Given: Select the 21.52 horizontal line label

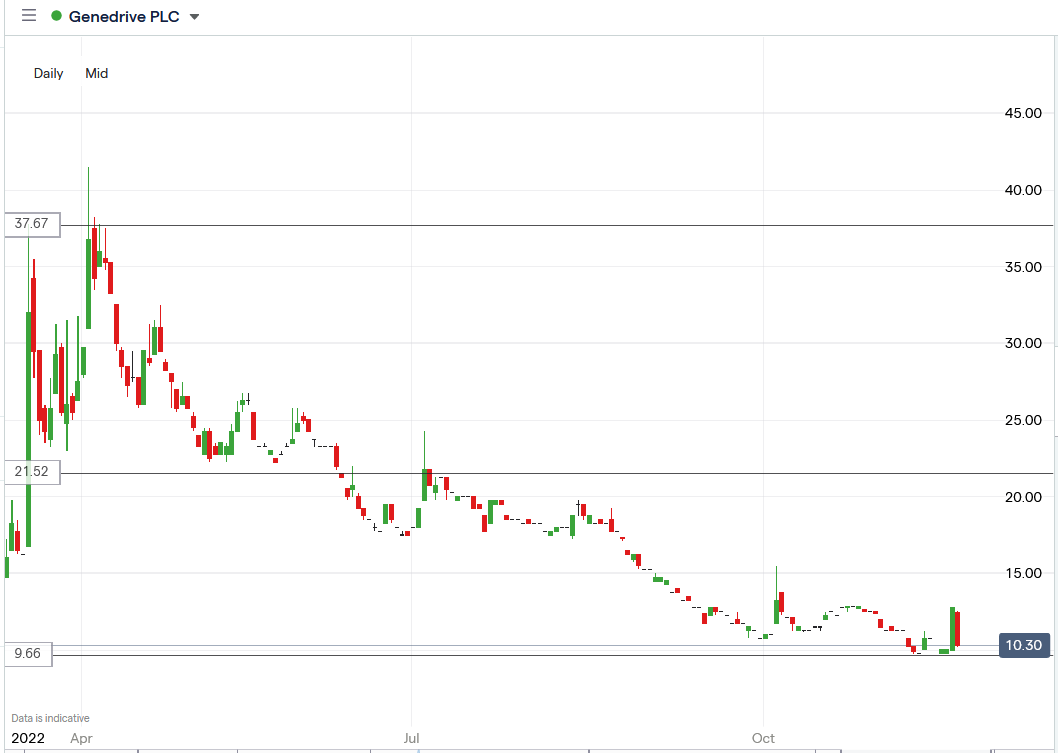Looking at the screenshot, I should click(x=32, y=471).
